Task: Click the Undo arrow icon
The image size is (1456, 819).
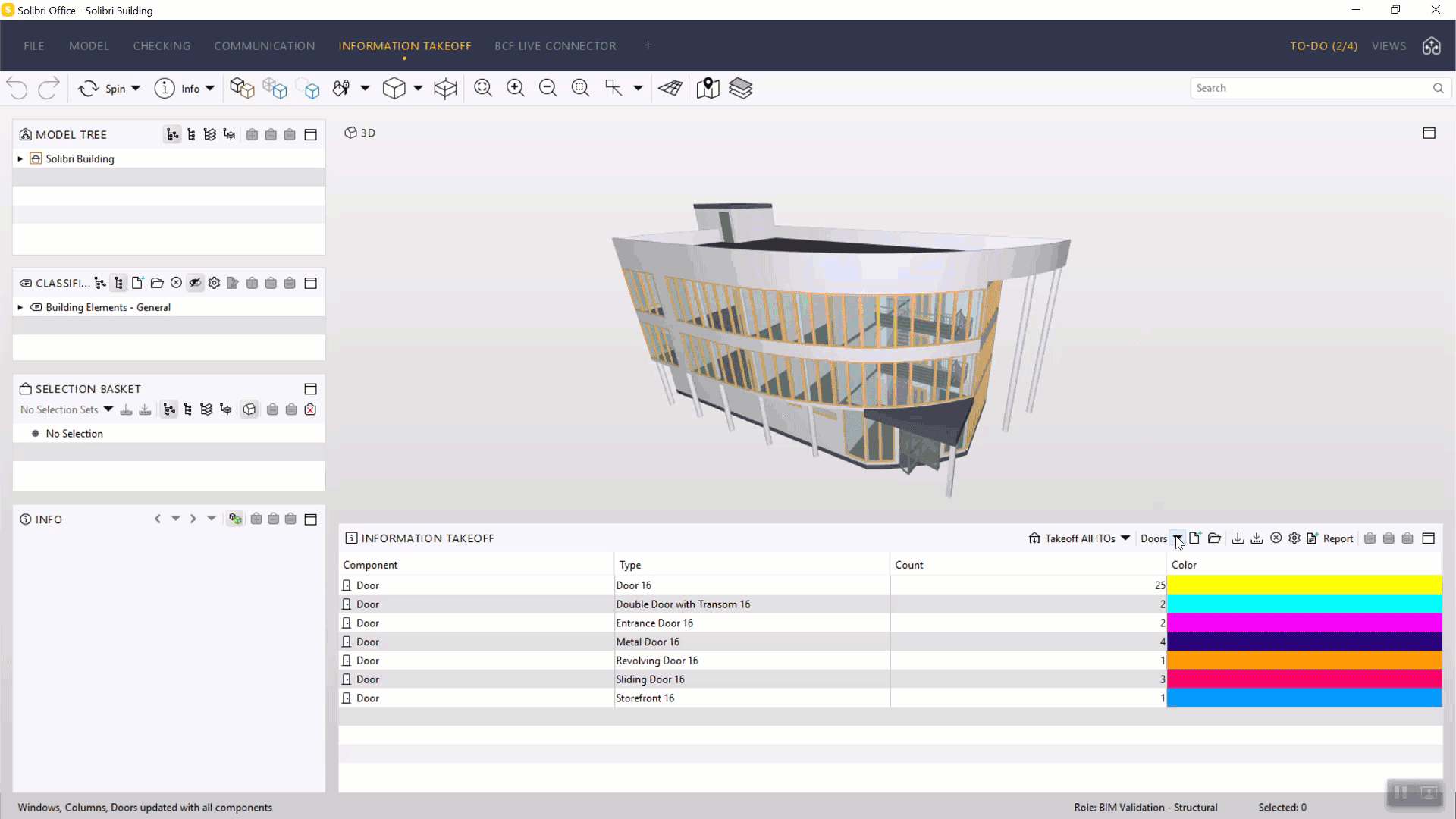Action: [17, 88]
